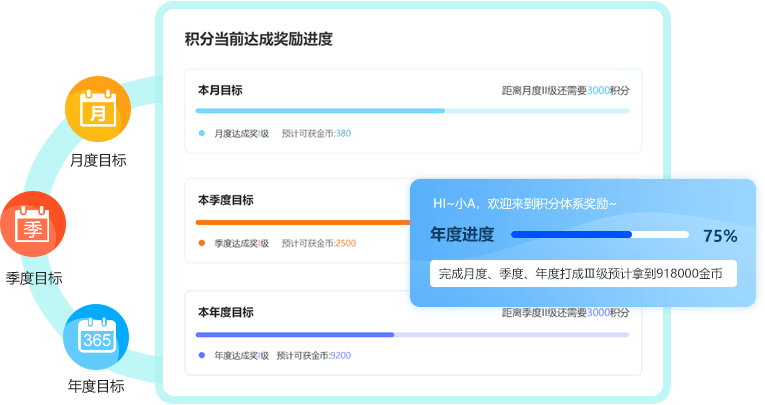This screenshot has width=765, height=405.
Task: Click the 积分当前达成奖励进度 heading
Action: (x=259, y=39)
